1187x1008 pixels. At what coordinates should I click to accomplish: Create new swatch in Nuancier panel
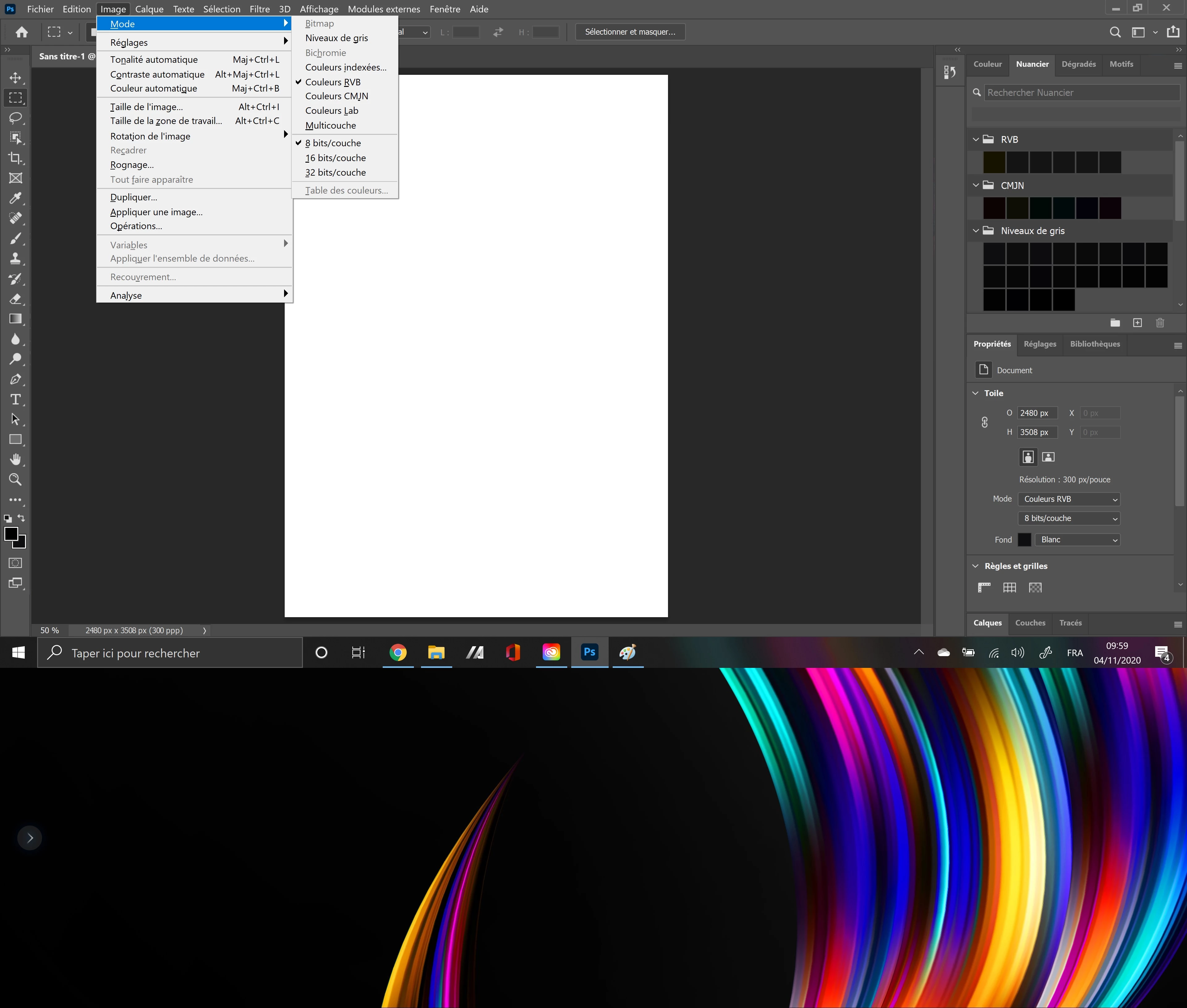[1137, 323]
